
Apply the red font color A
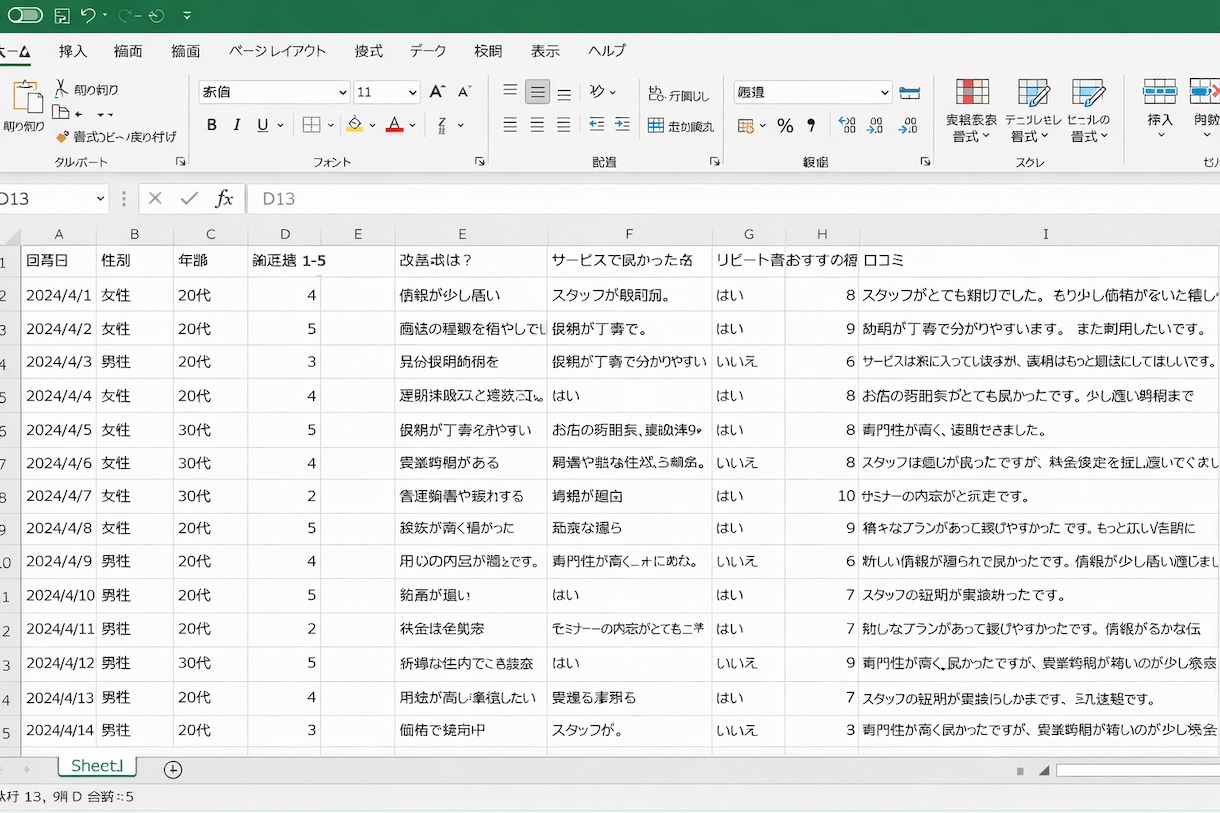tap(394, 125)
